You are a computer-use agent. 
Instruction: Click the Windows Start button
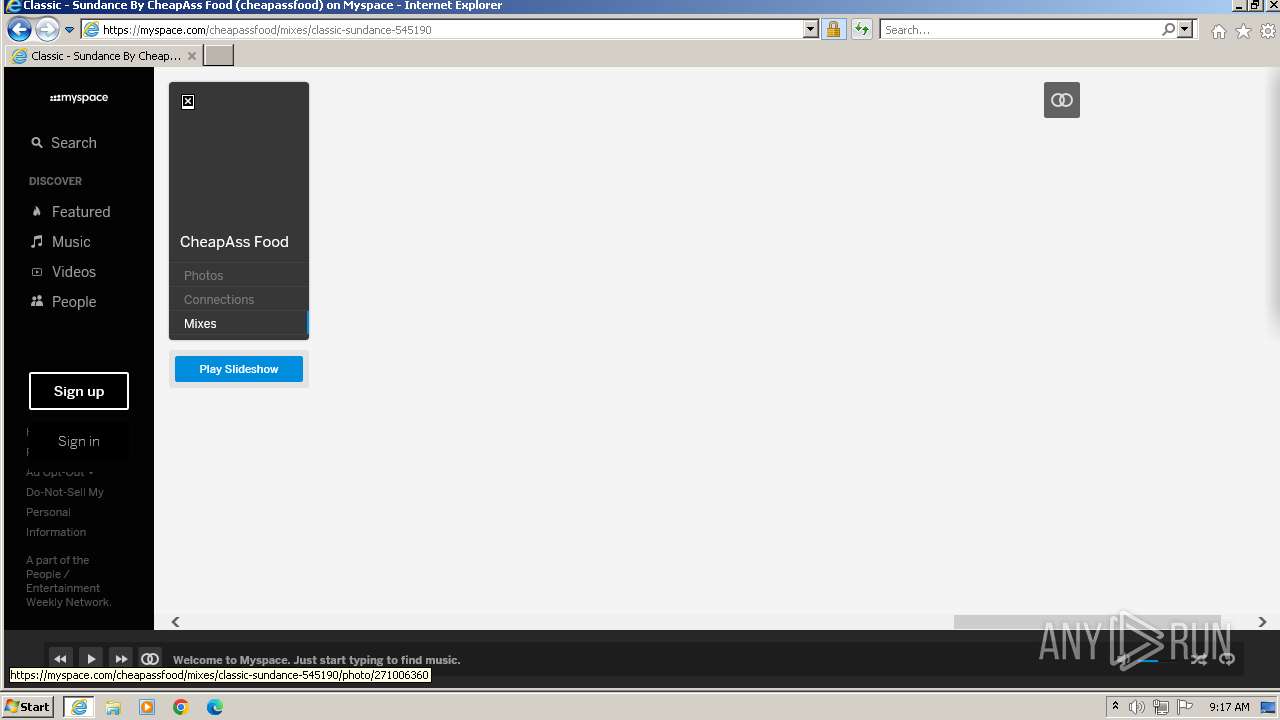click(28, 706)
